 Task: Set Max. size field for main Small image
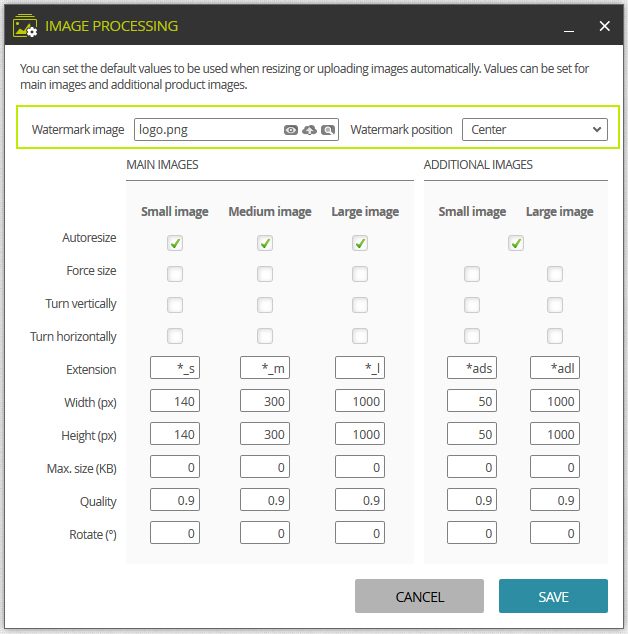point(175,467)
